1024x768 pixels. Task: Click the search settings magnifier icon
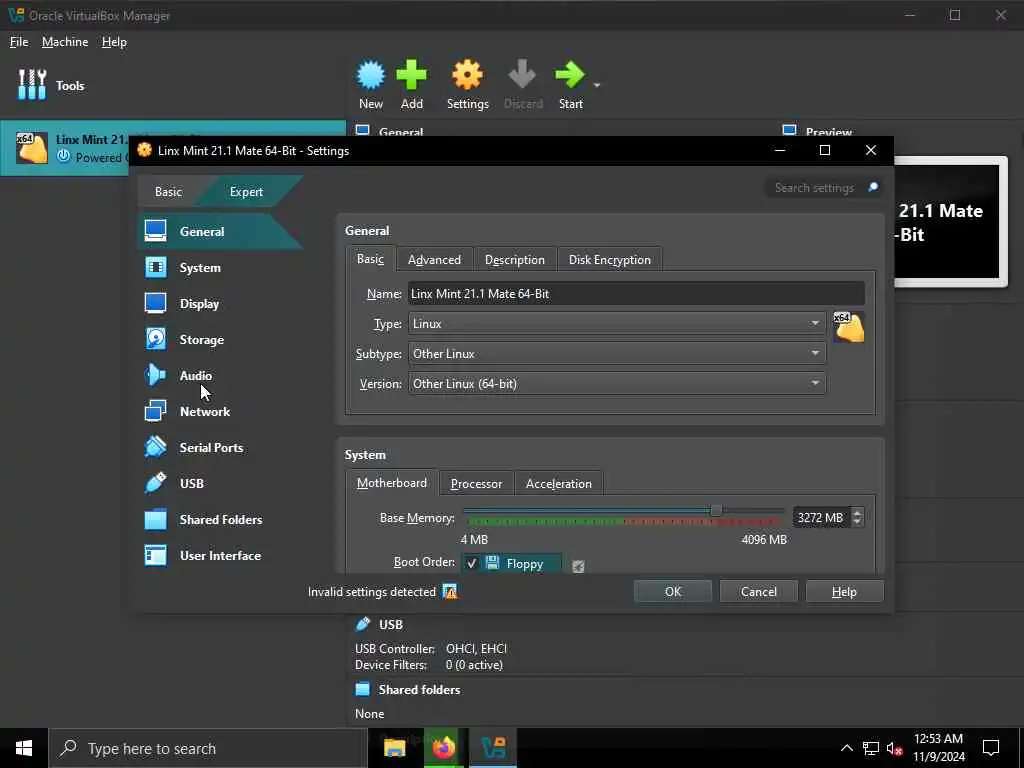pyautogui.click(x=872, y=187)
